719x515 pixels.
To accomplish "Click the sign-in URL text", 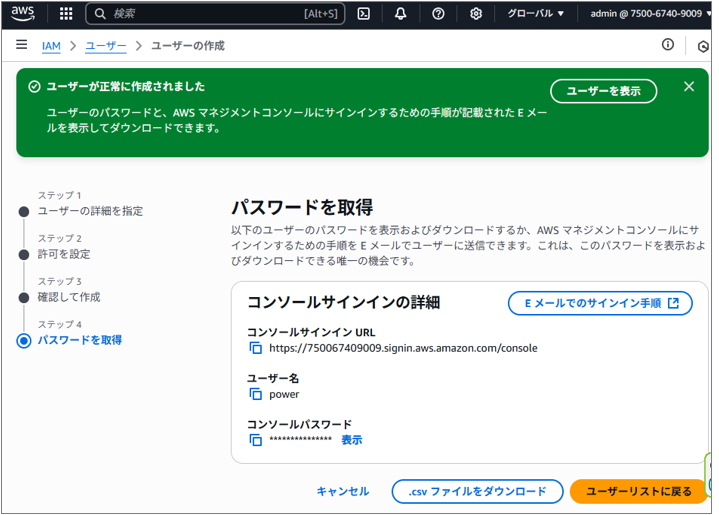I will click(403, 348).
